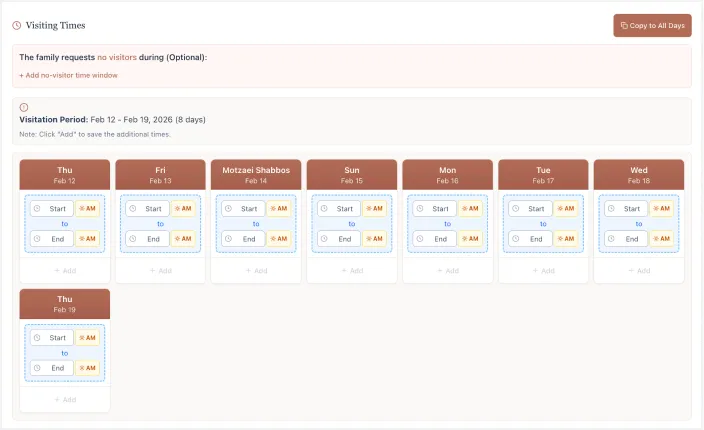Click Add under the Sun Feb 15 column
This screenshot has height=430, width=704.
point(351,270)
